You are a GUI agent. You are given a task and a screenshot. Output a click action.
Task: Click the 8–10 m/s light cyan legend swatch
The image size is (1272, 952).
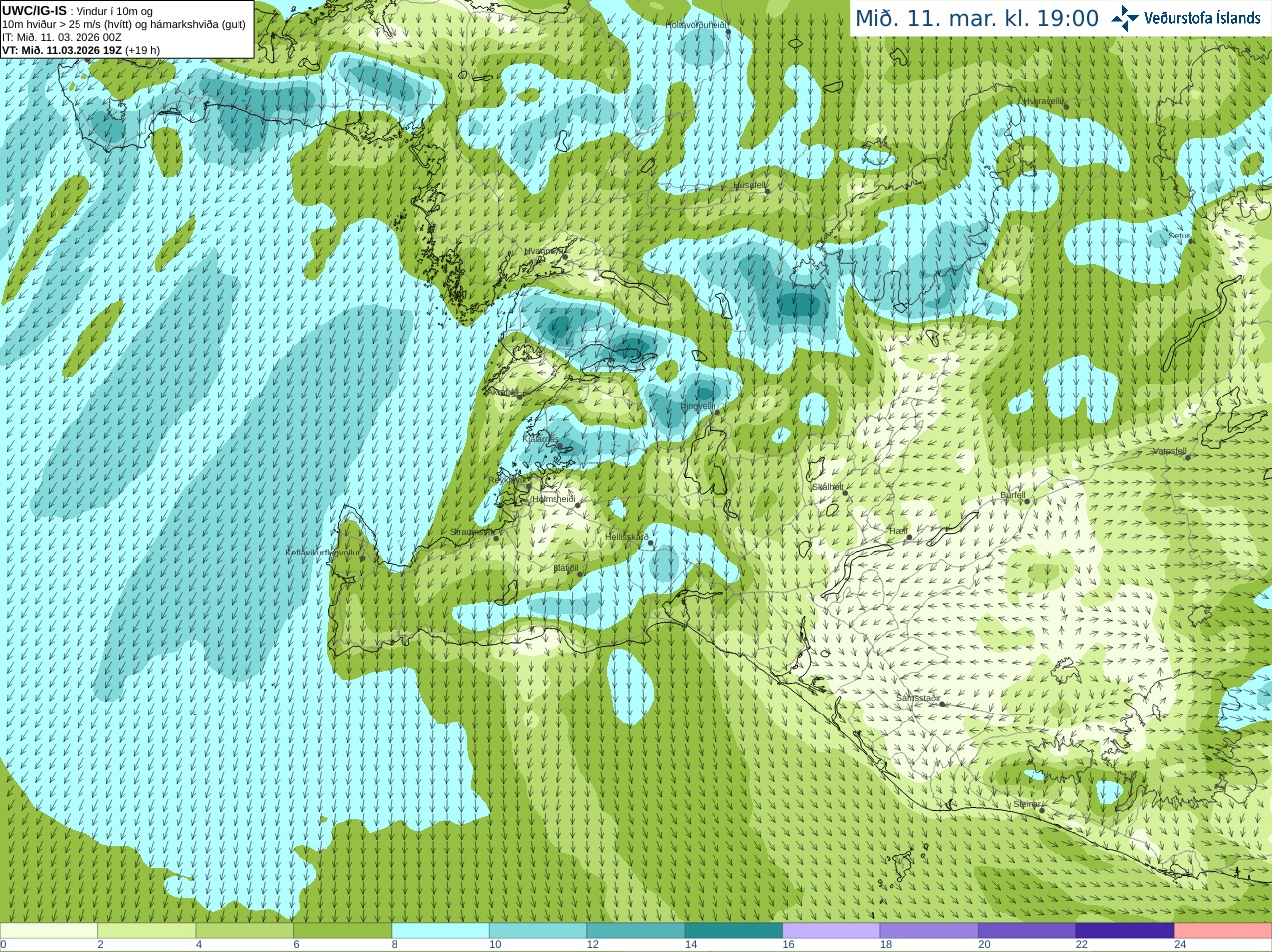point(440,930)
